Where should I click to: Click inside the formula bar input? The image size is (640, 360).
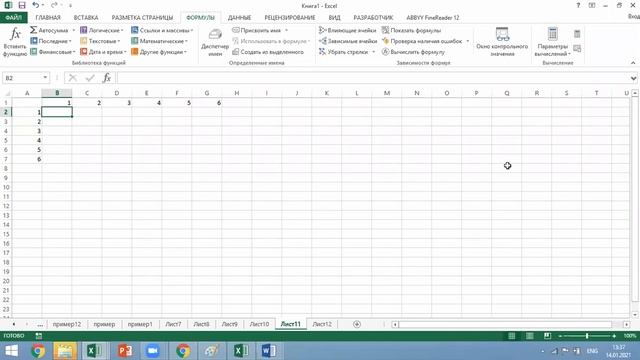pos(372,78)
